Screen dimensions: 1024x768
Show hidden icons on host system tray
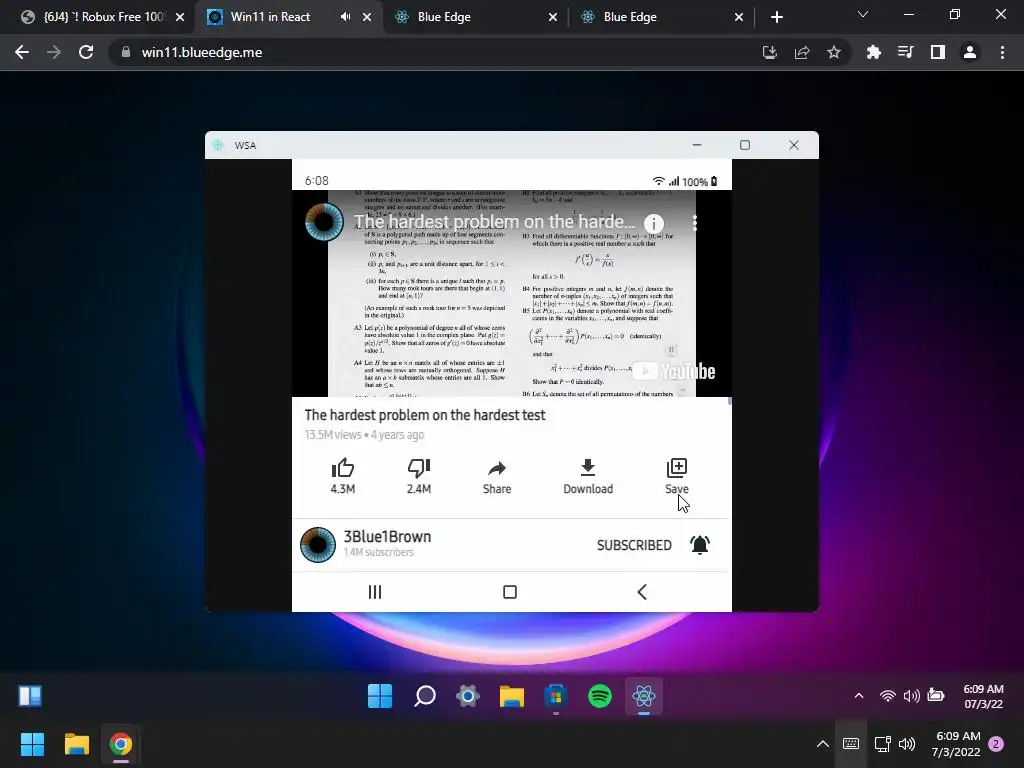pyautogui.click(x=823, y=744)
